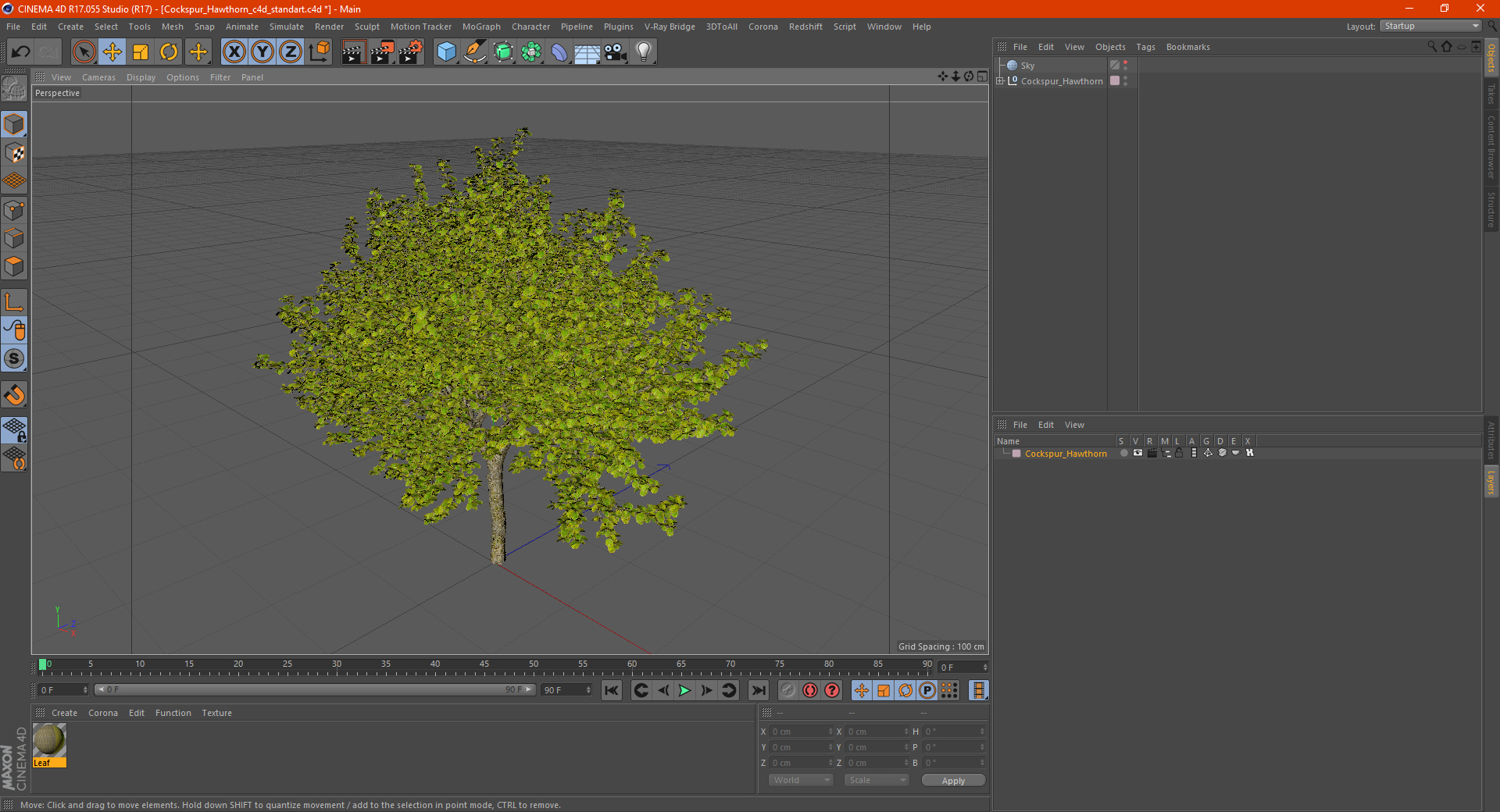1500x812 pixels.
Task: Open the Bend deformer icon
Action: (559, 52)
